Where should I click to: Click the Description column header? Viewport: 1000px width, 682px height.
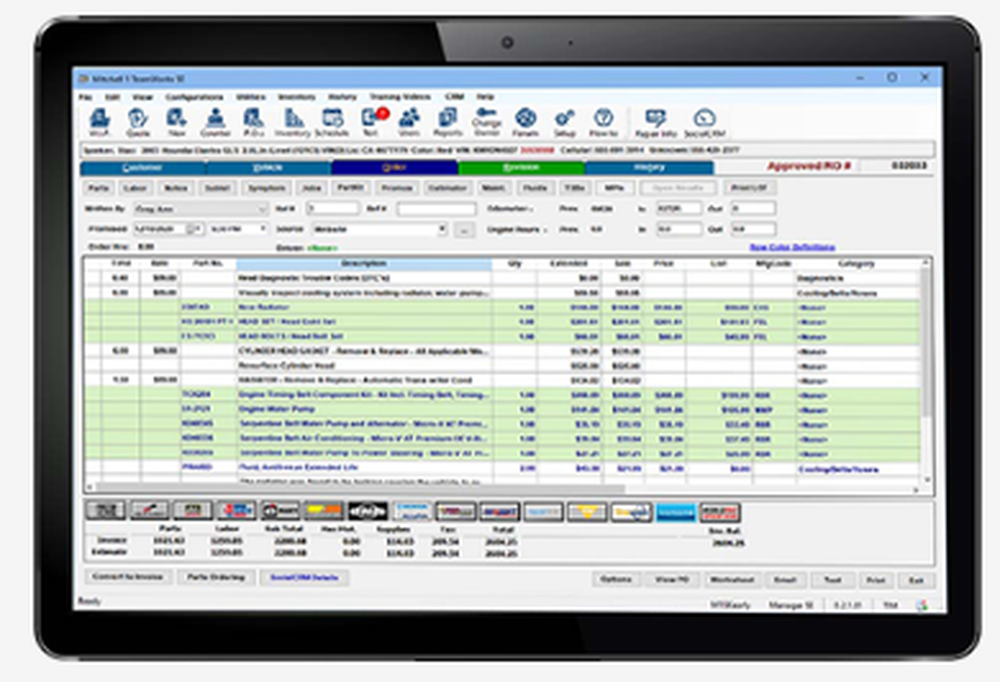tap(364, 263)
